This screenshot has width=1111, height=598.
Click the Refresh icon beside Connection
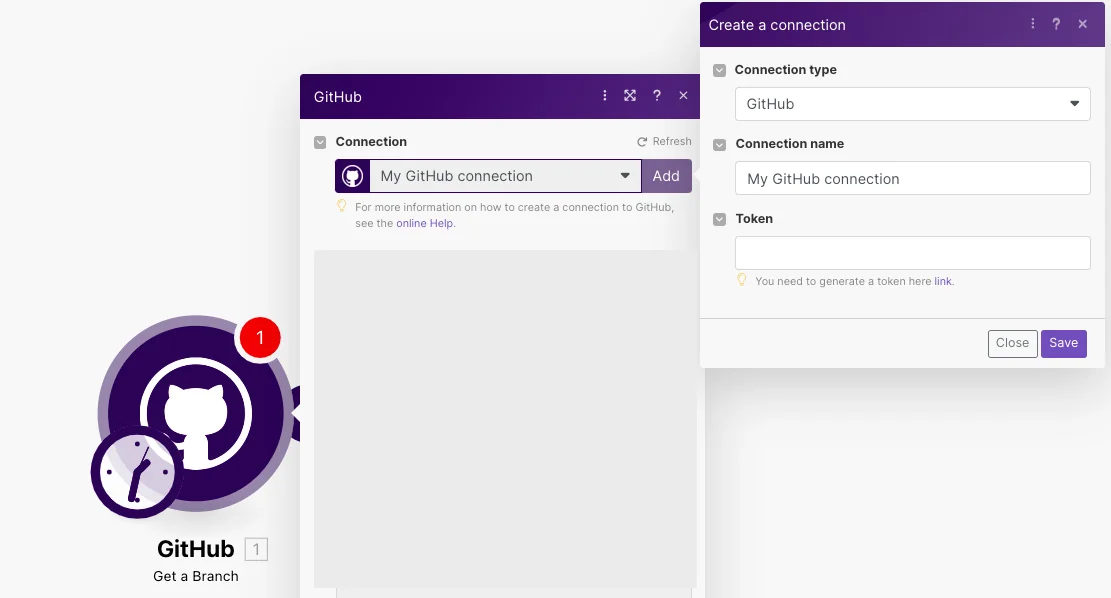pos(642,142)
